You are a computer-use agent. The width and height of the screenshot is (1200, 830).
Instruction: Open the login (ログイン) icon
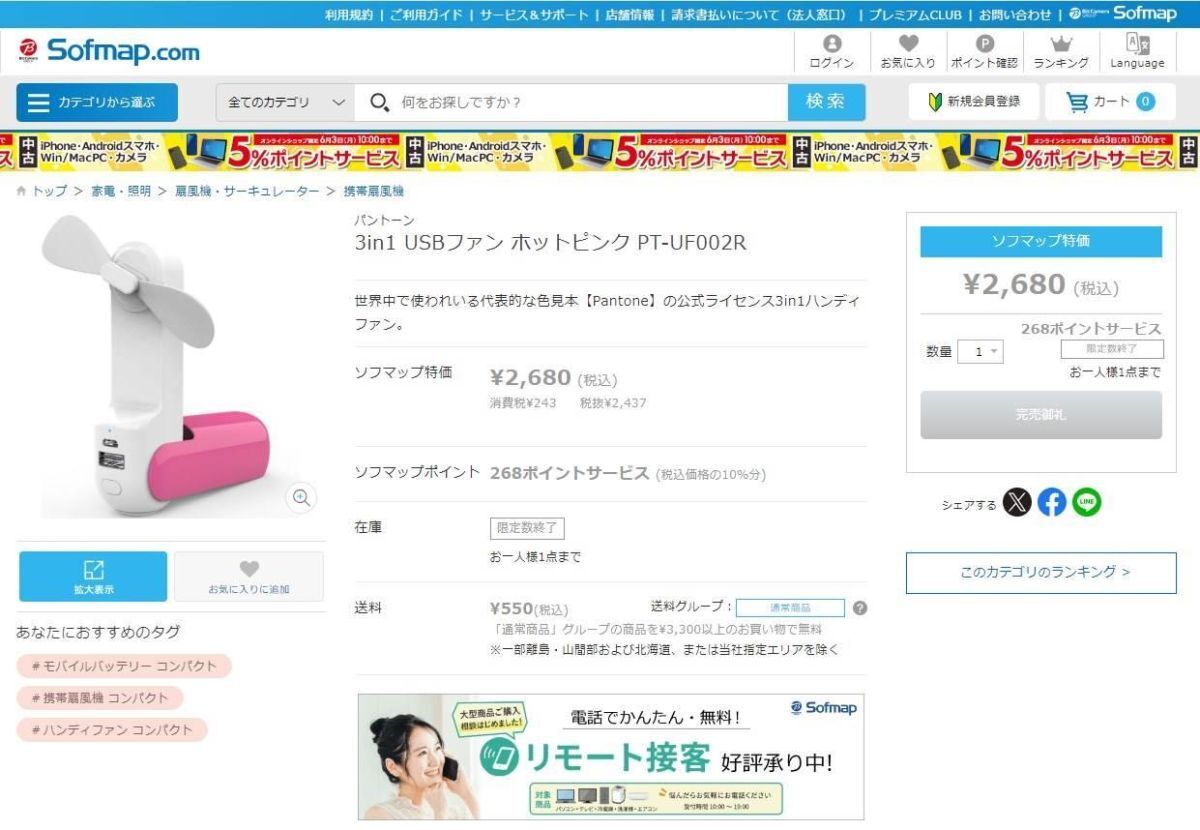(831, 52)
